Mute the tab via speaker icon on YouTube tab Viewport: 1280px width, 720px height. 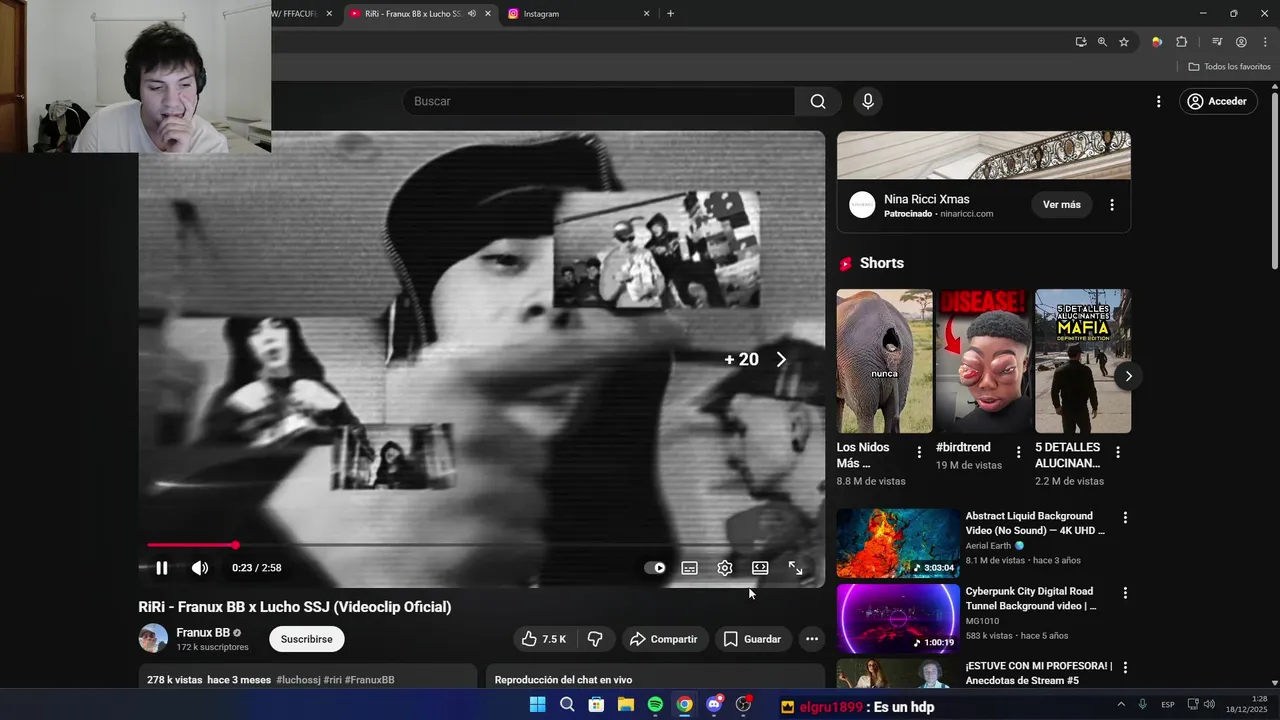[472, 14]
